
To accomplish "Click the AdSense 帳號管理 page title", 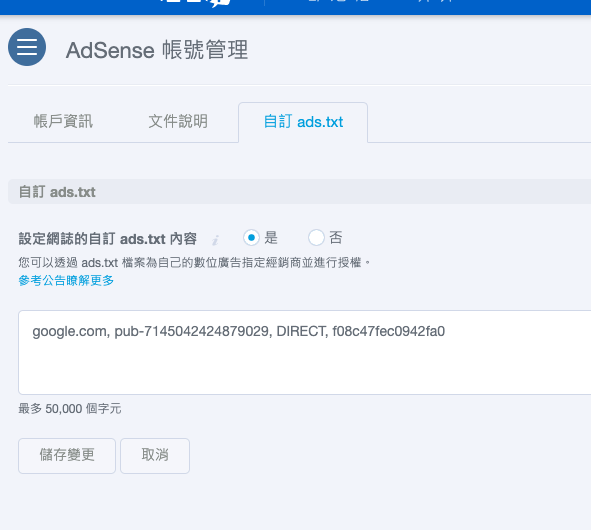I will (157, 50).
